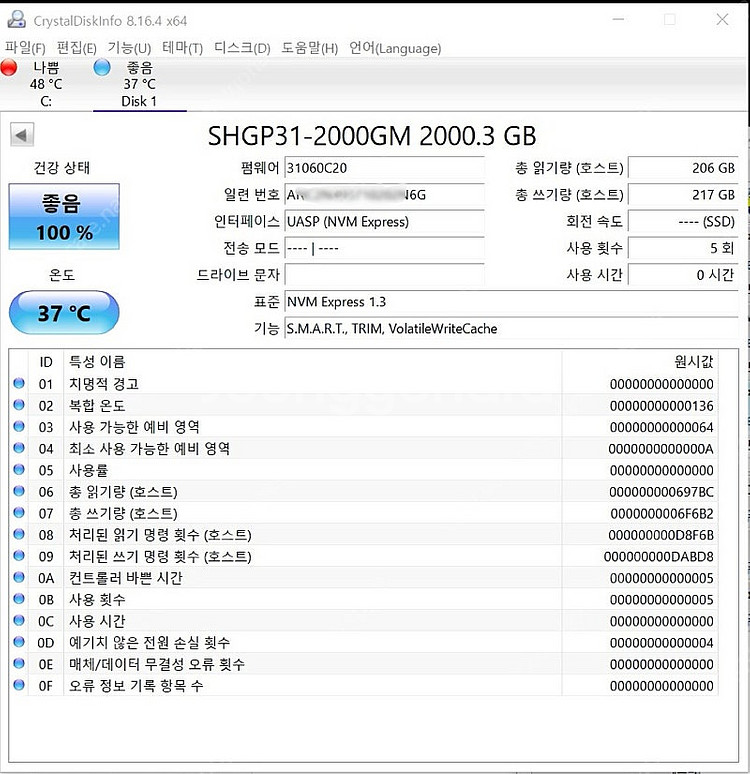Select row 0F 오류 정보 기록 항목 수
The height and width of the screenshot is (774, 750).
coord(364,686)
